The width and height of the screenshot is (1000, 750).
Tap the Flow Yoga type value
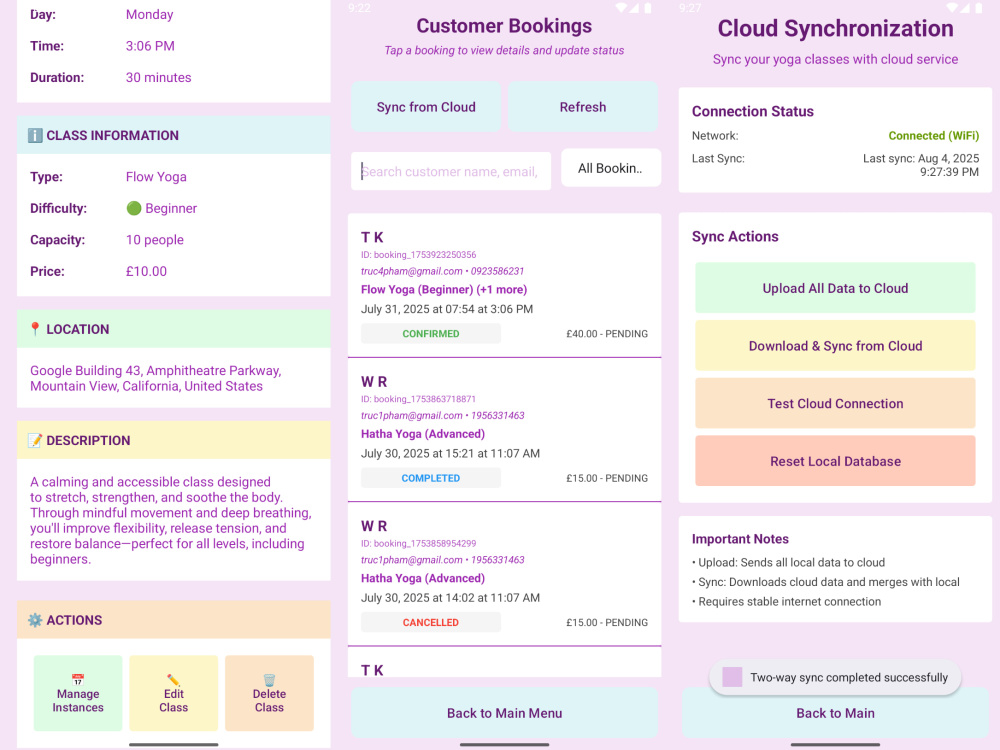coord(156,177)
